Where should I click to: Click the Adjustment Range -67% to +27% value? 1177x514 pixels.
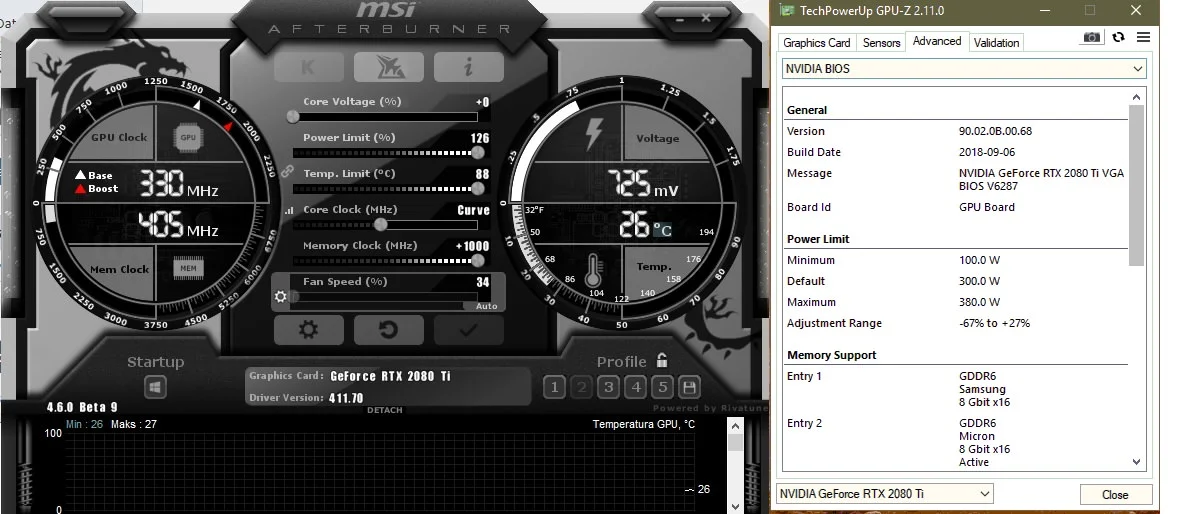pyautogui.click(x=995, y=323)
